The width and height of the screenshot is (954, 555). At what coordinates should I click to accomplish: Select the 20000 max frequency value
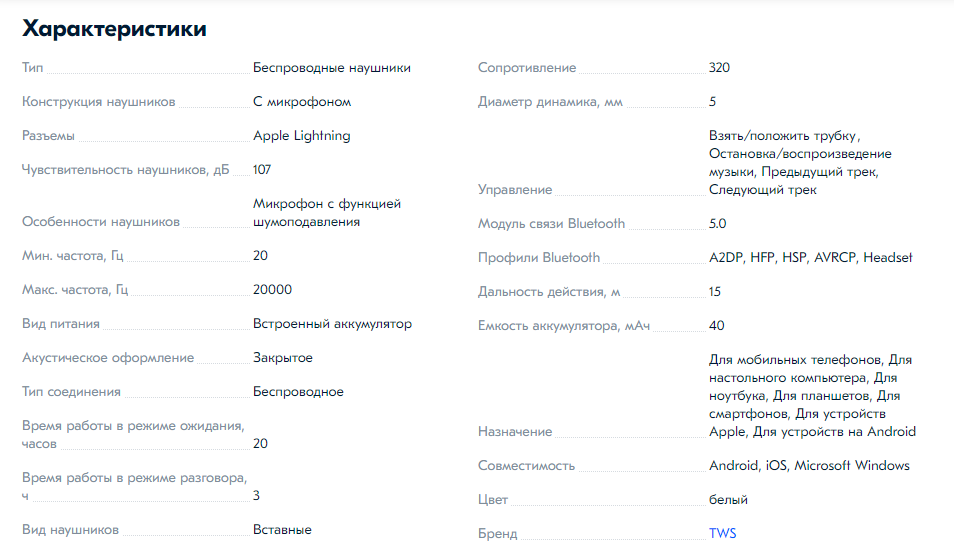pyautogui.click(x=273, y=290)
